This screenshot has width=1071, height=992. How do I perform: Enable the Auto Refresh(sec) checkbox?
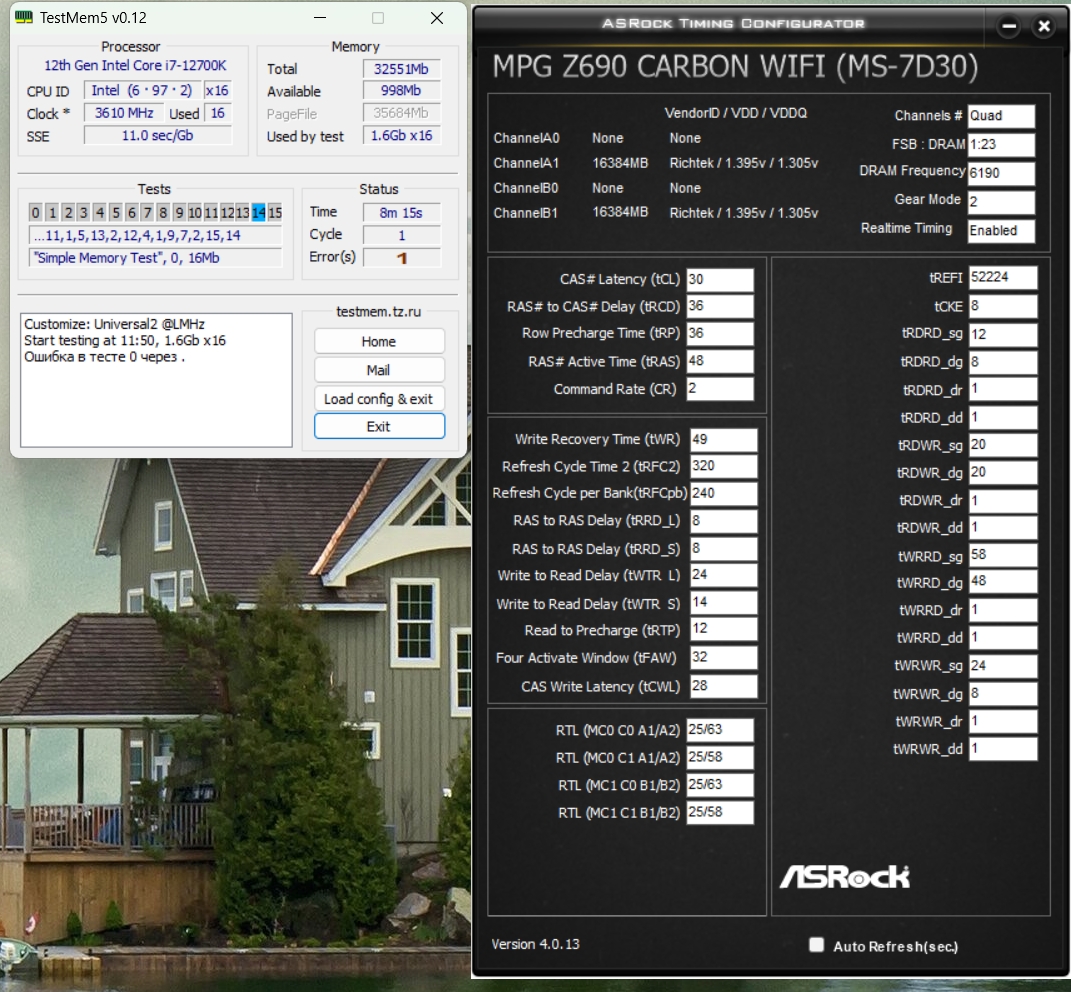coord(816,945)
